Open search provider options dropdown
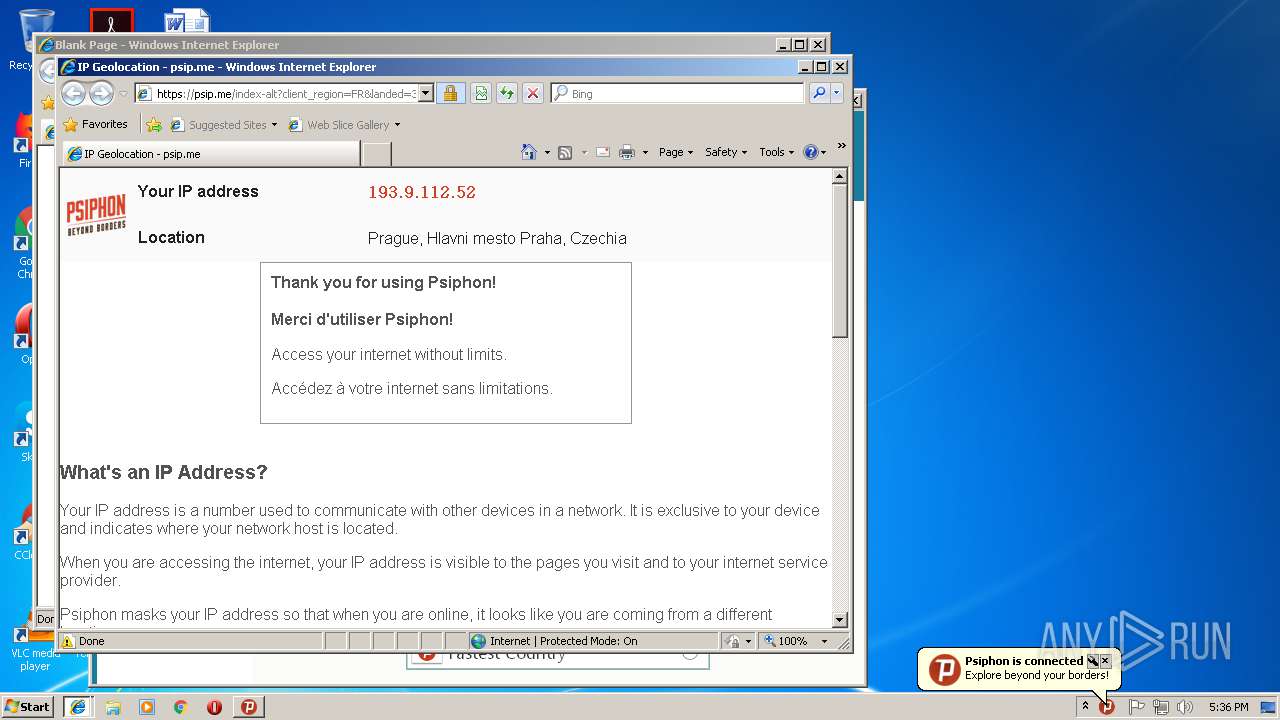Screen dimensions: 1280x720 click(x=837, y=93)
